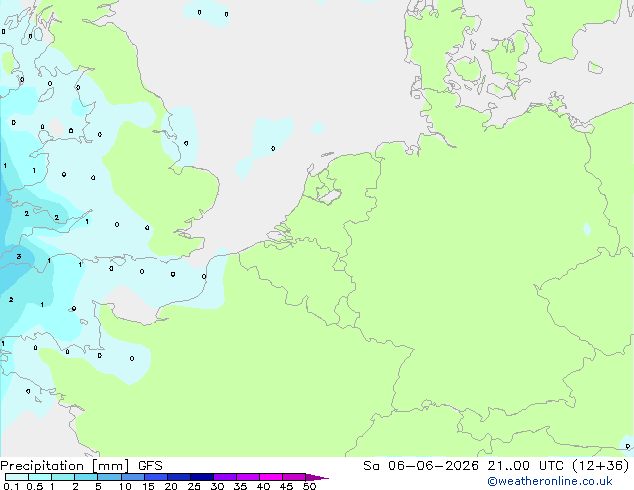Pick the 15–20 mm legend swatch
The width and height of the screenshot is (634, 490).
tap(155, 477)
